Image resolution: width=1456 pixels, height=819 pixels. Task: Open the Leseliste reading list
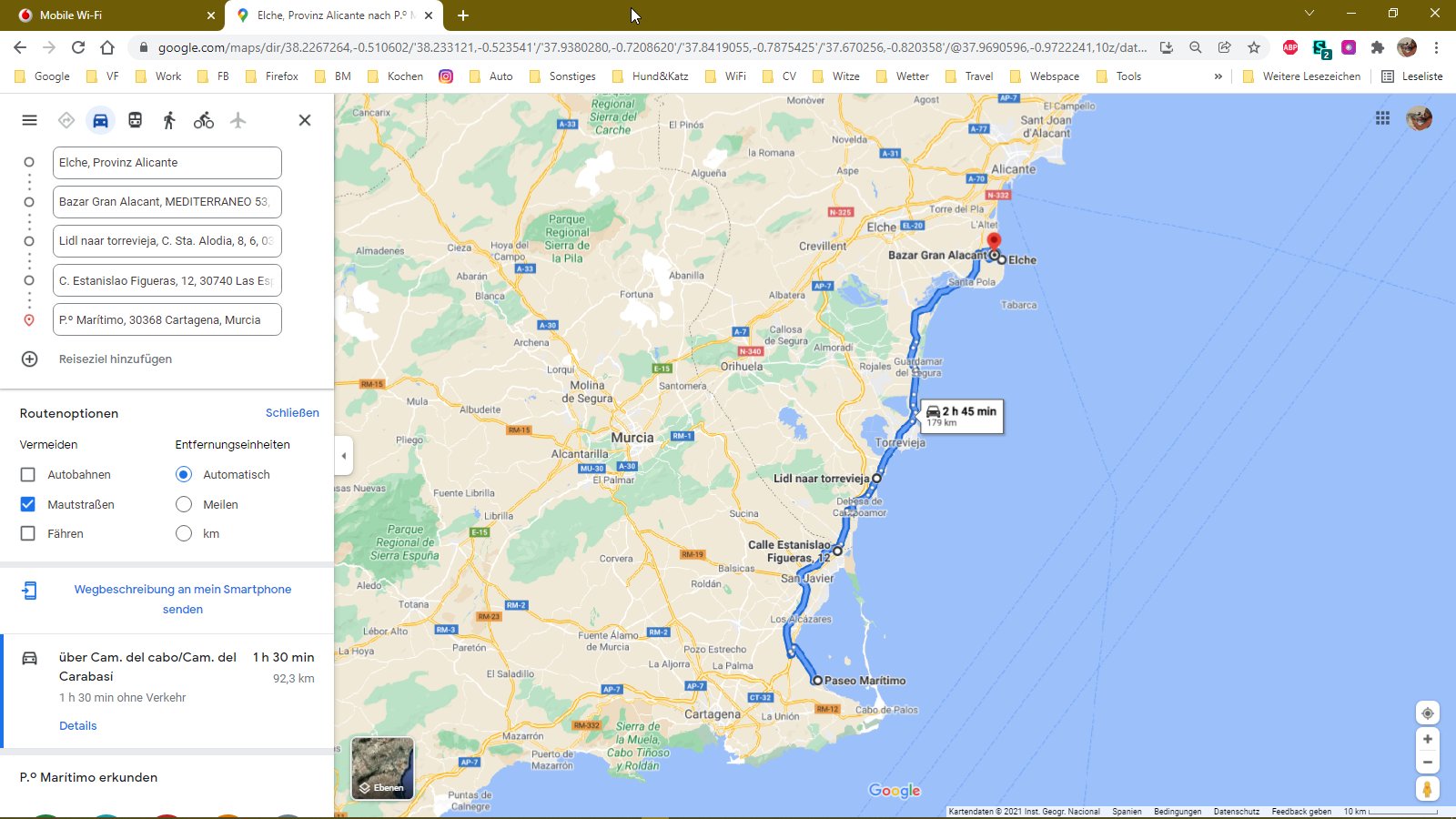(x=1412, y=76)
